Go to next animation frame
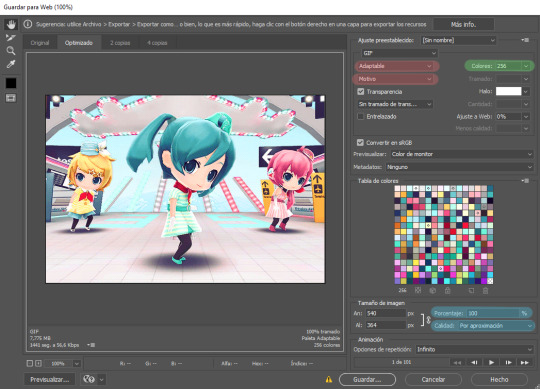The image size is (540, 389). click(x=508, y=362)
